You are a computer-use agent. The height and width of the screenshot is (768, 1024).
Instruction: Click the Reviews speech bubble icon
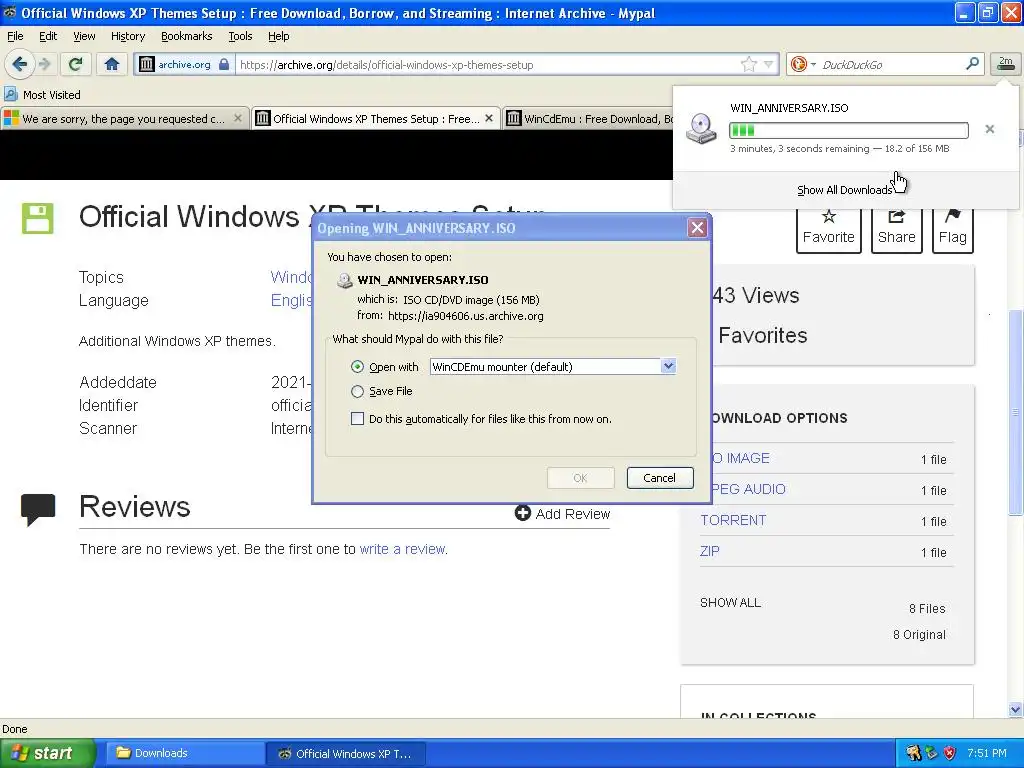(x=38, y=509)
